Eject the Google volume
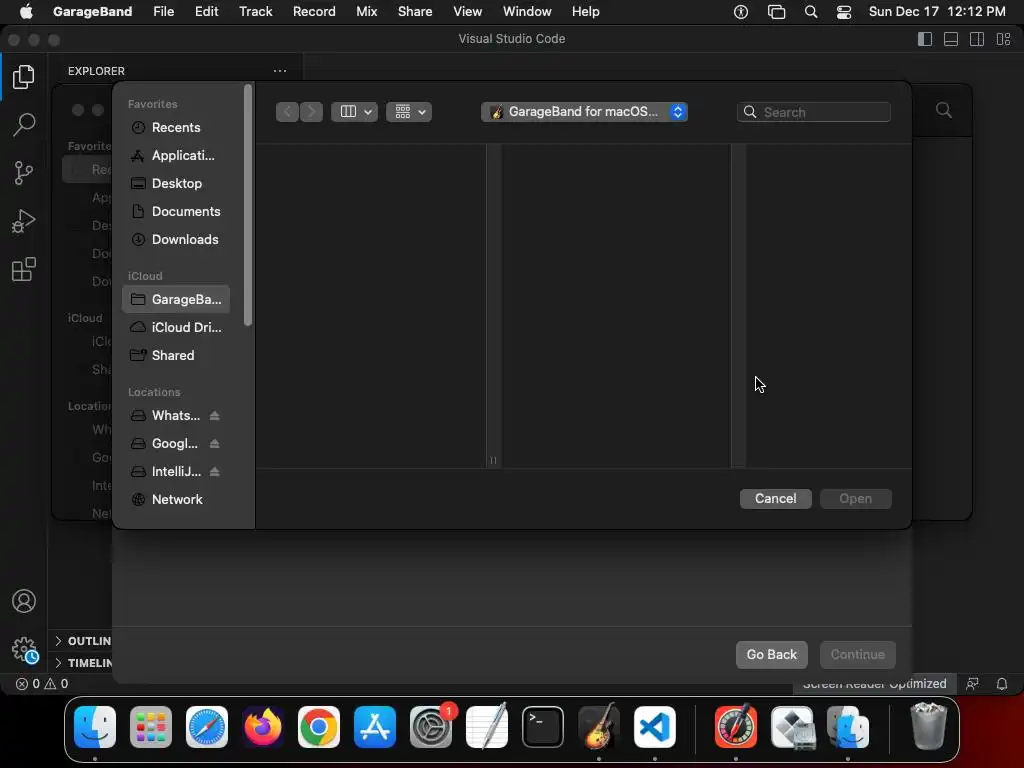This screenshot has height=768, width=1024. click(x=214, y=443)
